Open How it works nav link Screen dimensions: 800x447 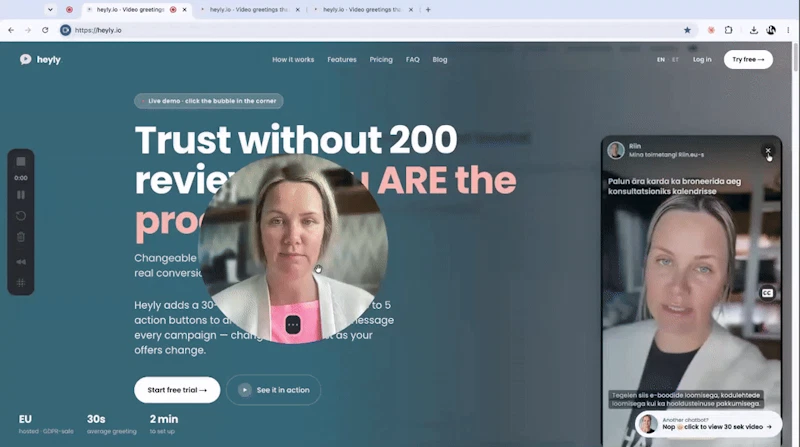pyautogui.click(x=293, y=60)
